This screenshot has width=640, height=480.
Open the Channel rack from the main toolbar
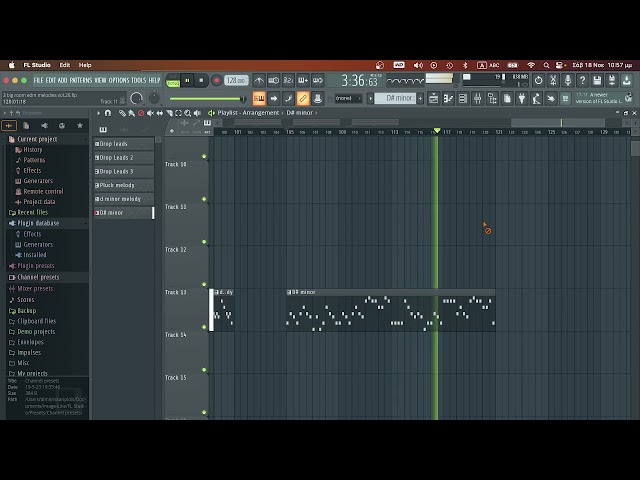[463, 98]
